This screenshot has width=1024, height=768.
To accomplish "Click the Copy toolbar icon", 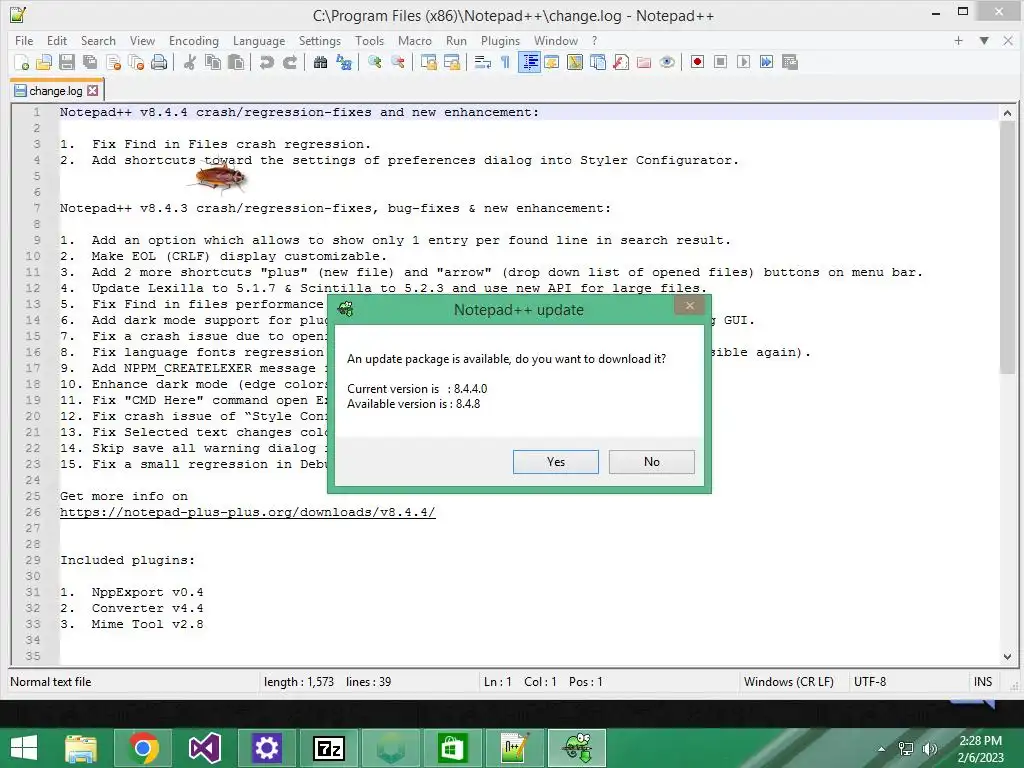I will 213,62.
